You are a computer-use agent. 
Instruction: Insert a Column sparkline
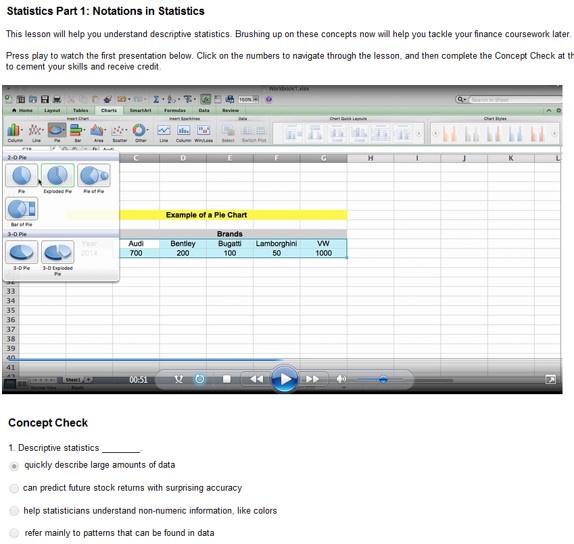pos(183,133)
